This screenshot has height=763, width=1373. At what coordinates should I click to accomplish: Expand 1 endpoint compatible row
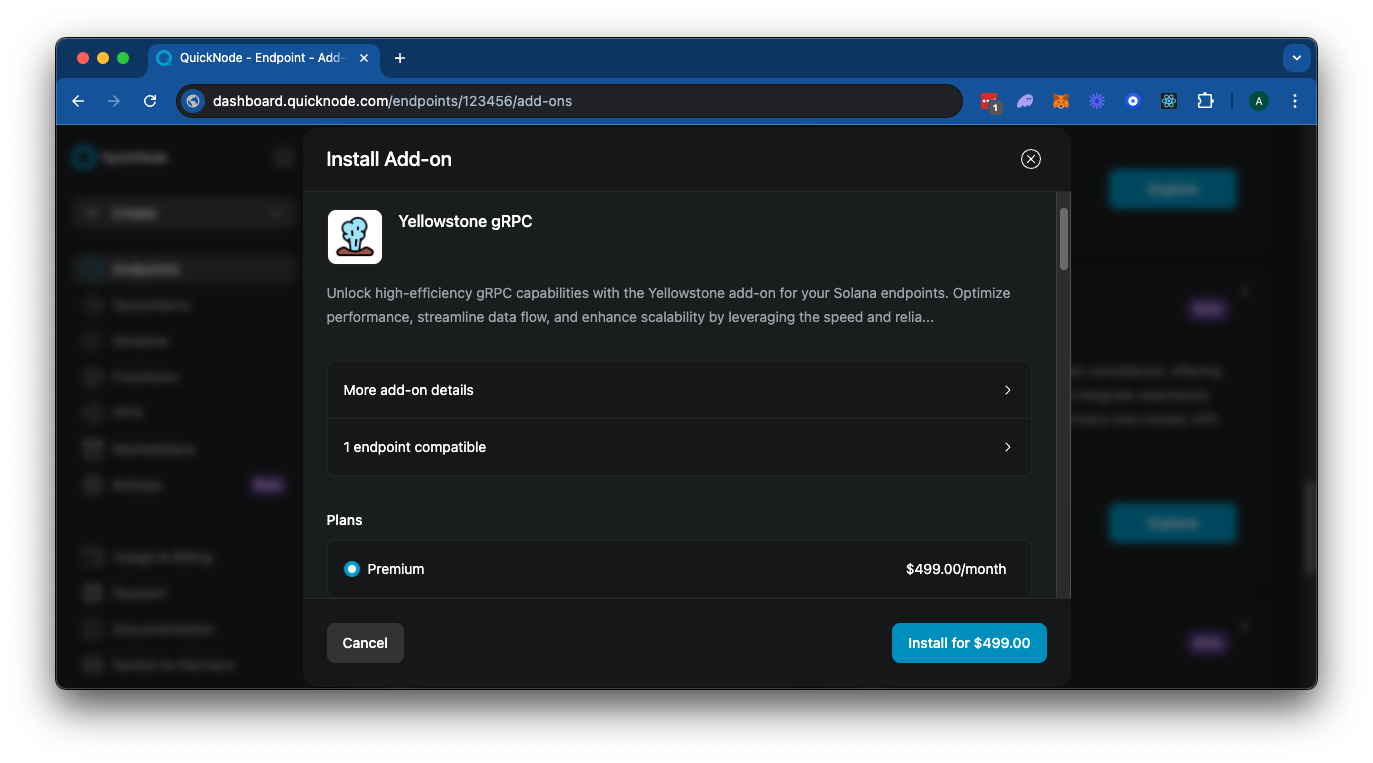tap(679, 447)
